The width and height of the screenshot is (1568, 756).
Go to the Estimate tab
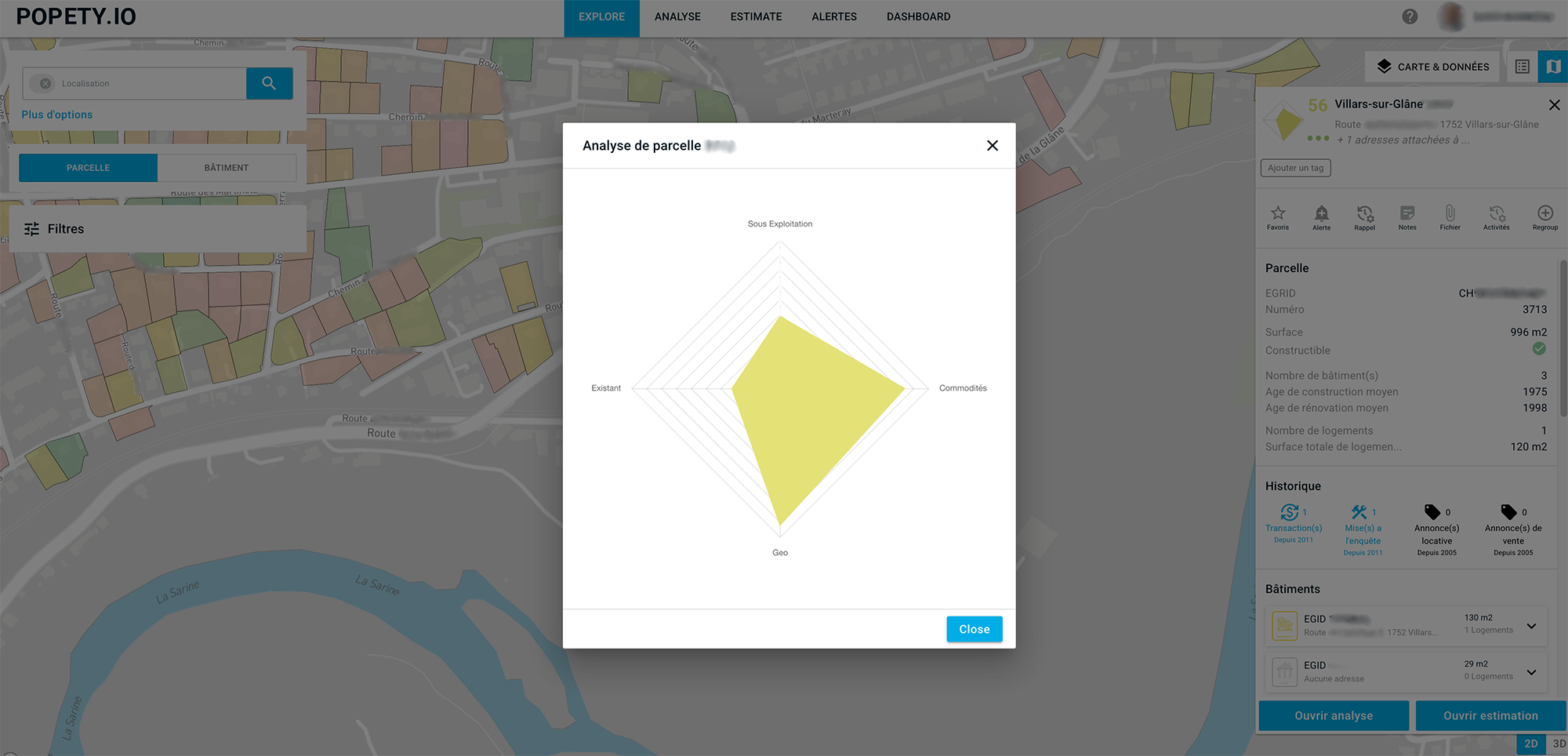(756, 16)
